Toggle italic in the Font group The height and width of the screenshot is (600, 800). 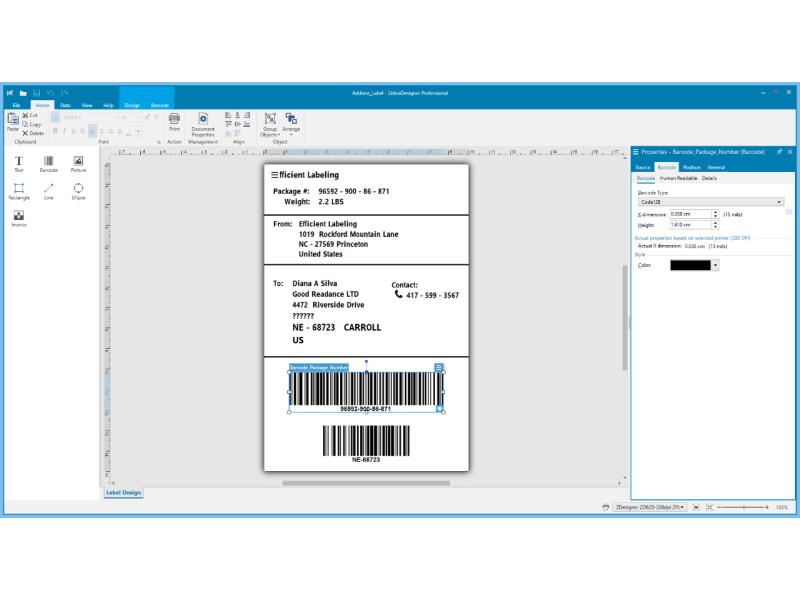[x=64, y=131]
